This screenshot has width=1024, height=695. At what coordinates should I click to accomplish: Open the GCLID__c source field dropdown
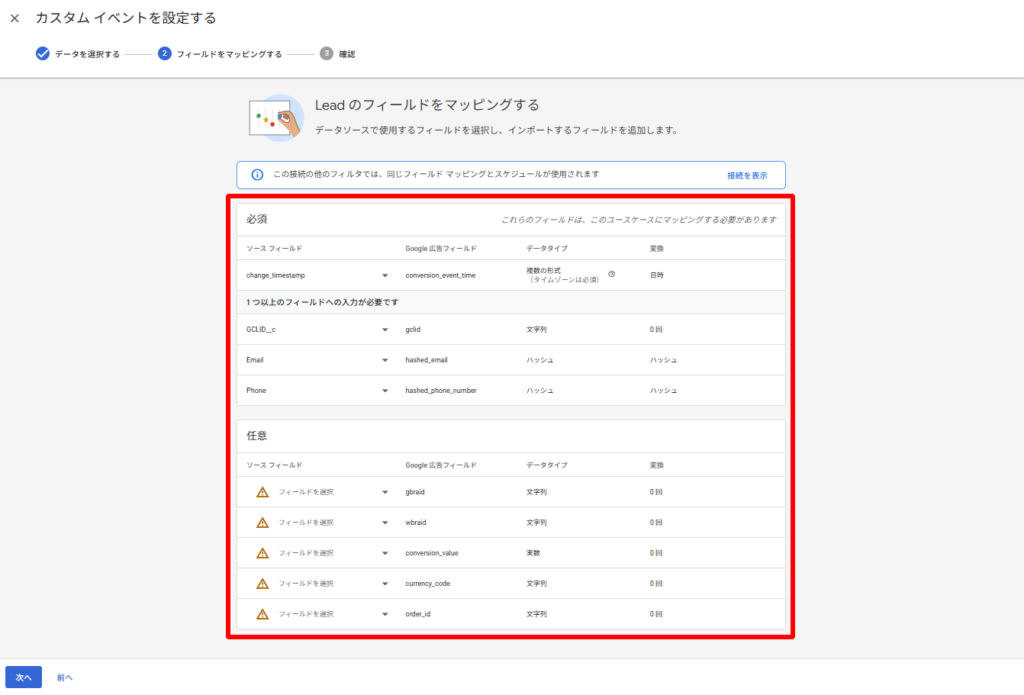(x=385, y=329)
